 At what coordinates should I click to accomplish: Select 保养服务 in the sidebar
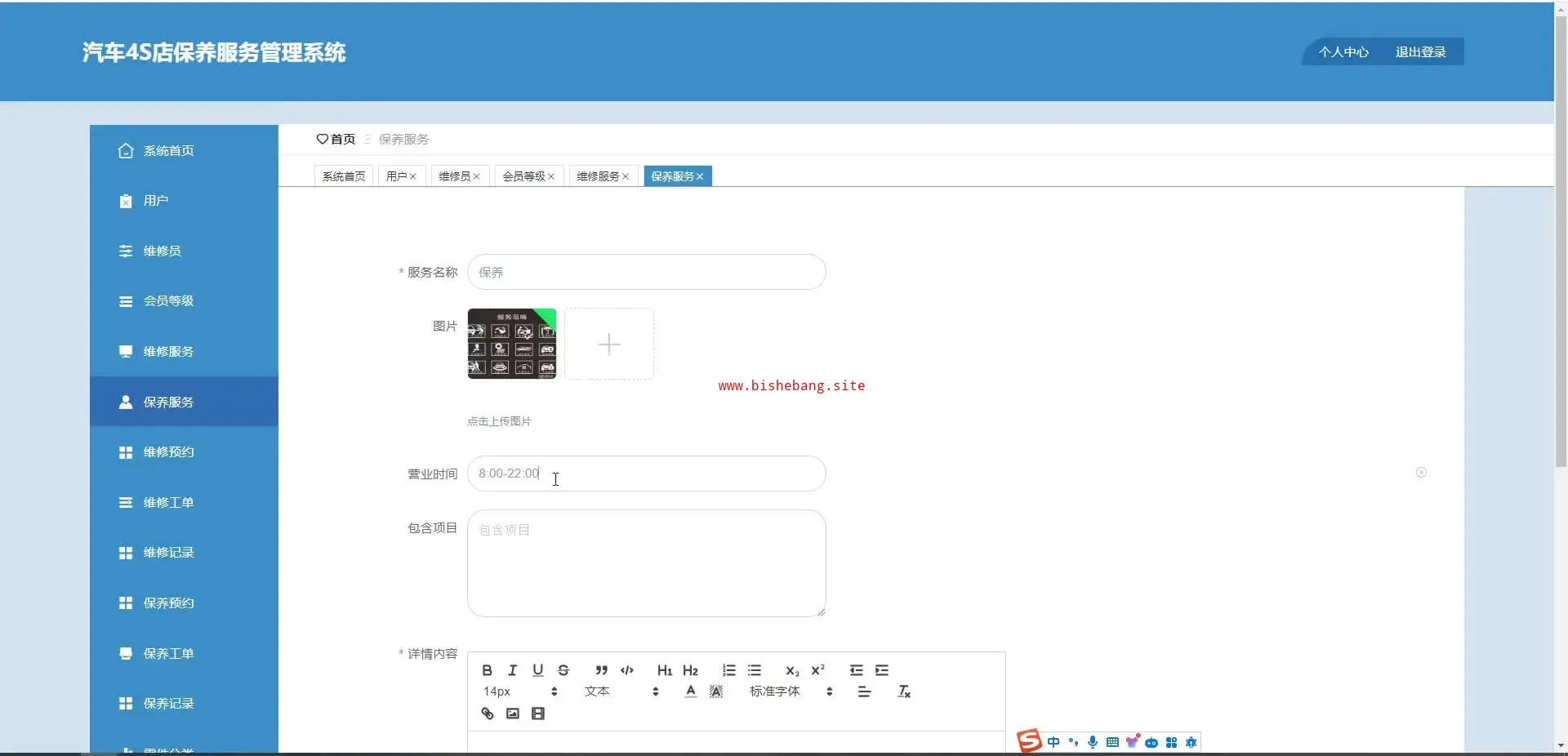[x=184, y=402]
